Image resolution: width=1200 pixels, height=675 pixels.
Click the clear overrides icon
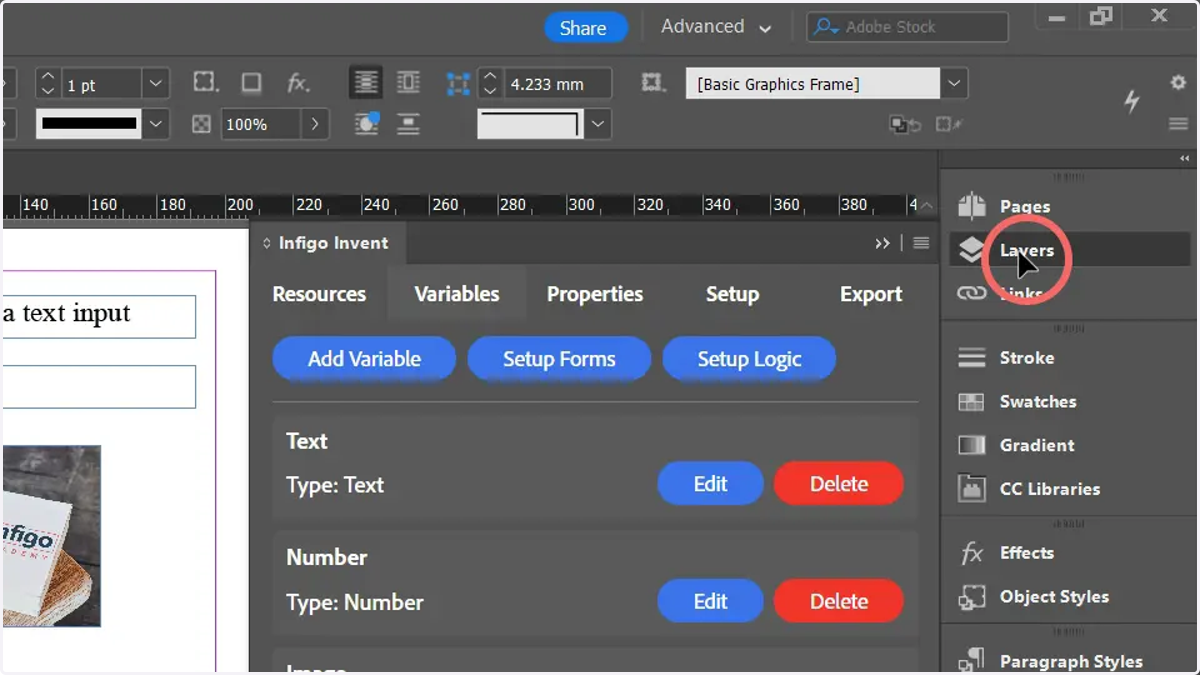pos(905,124)
